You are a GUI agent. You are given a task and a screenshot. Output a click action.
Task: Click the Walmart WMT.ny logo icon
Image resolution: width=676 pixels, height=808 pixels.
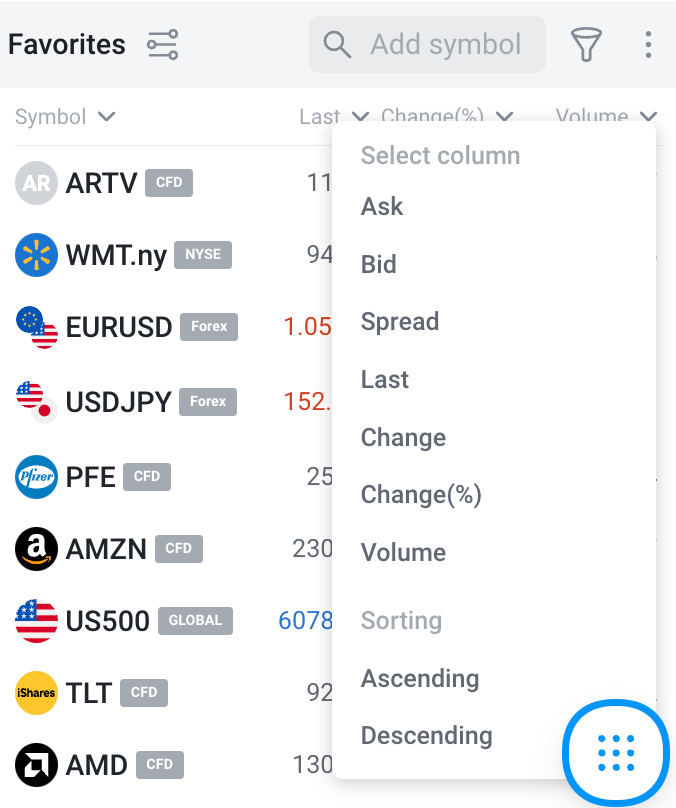tap(36, 254)
